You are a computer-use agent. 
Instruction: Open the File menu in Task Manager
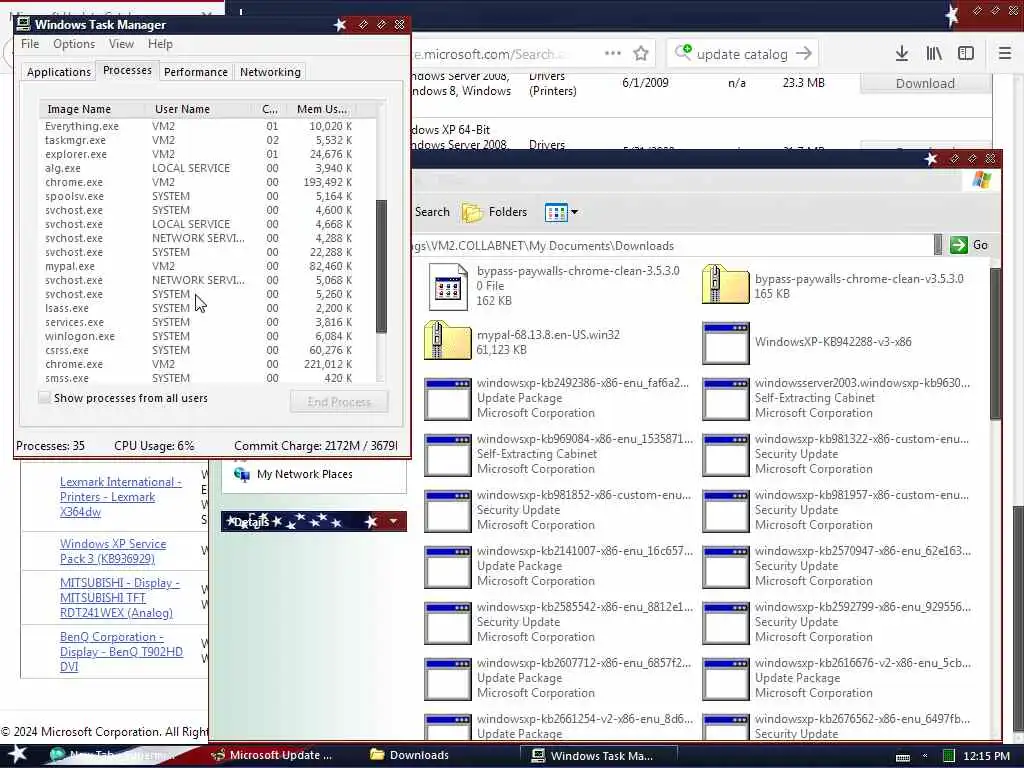coord(30,44)
